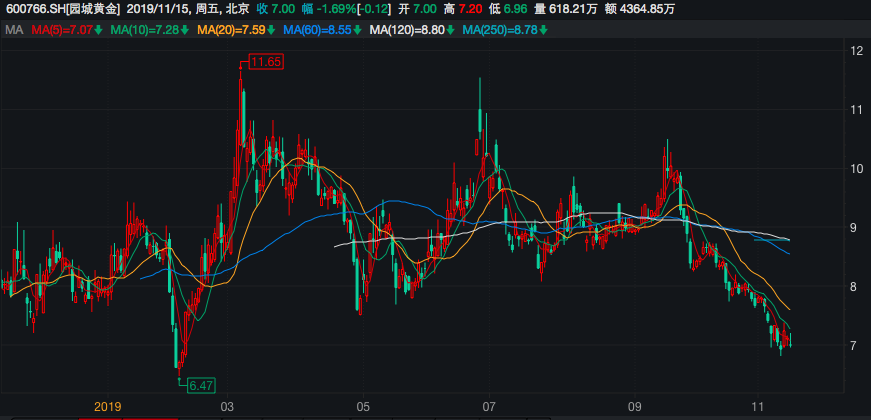871x420 pixels.
Task: Click the MA(250) legend entry
Action: point(498,30)
